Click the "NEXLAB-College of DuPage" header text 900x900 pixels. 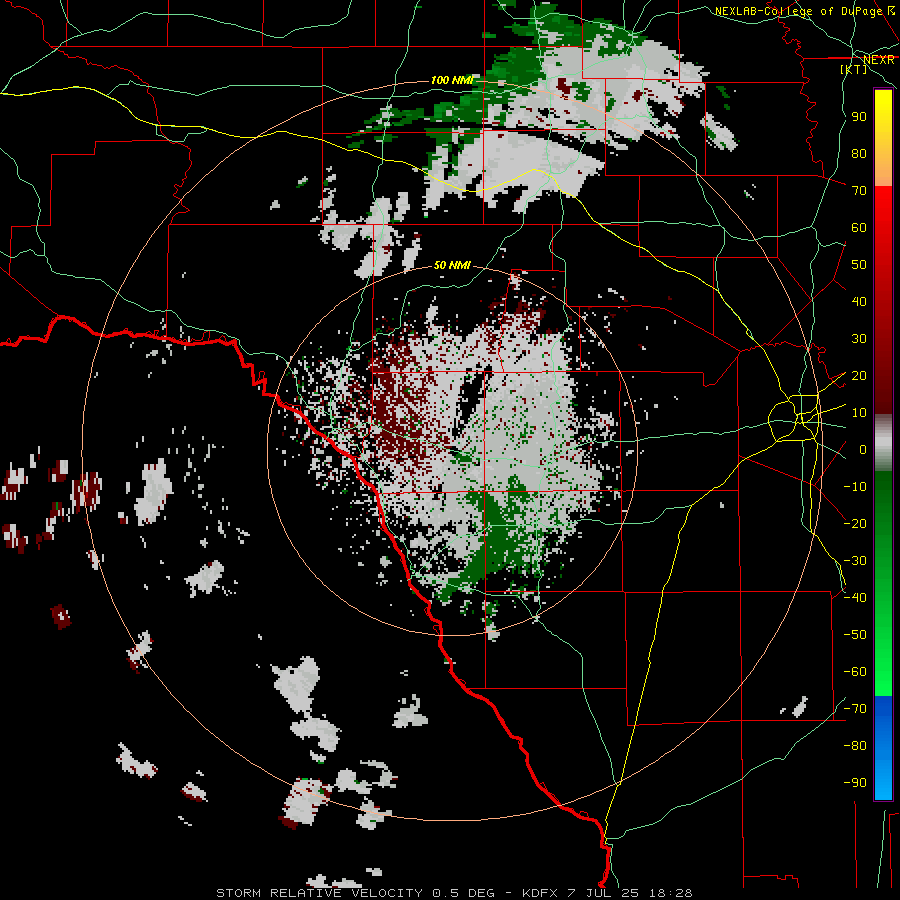tap(798, 11)
